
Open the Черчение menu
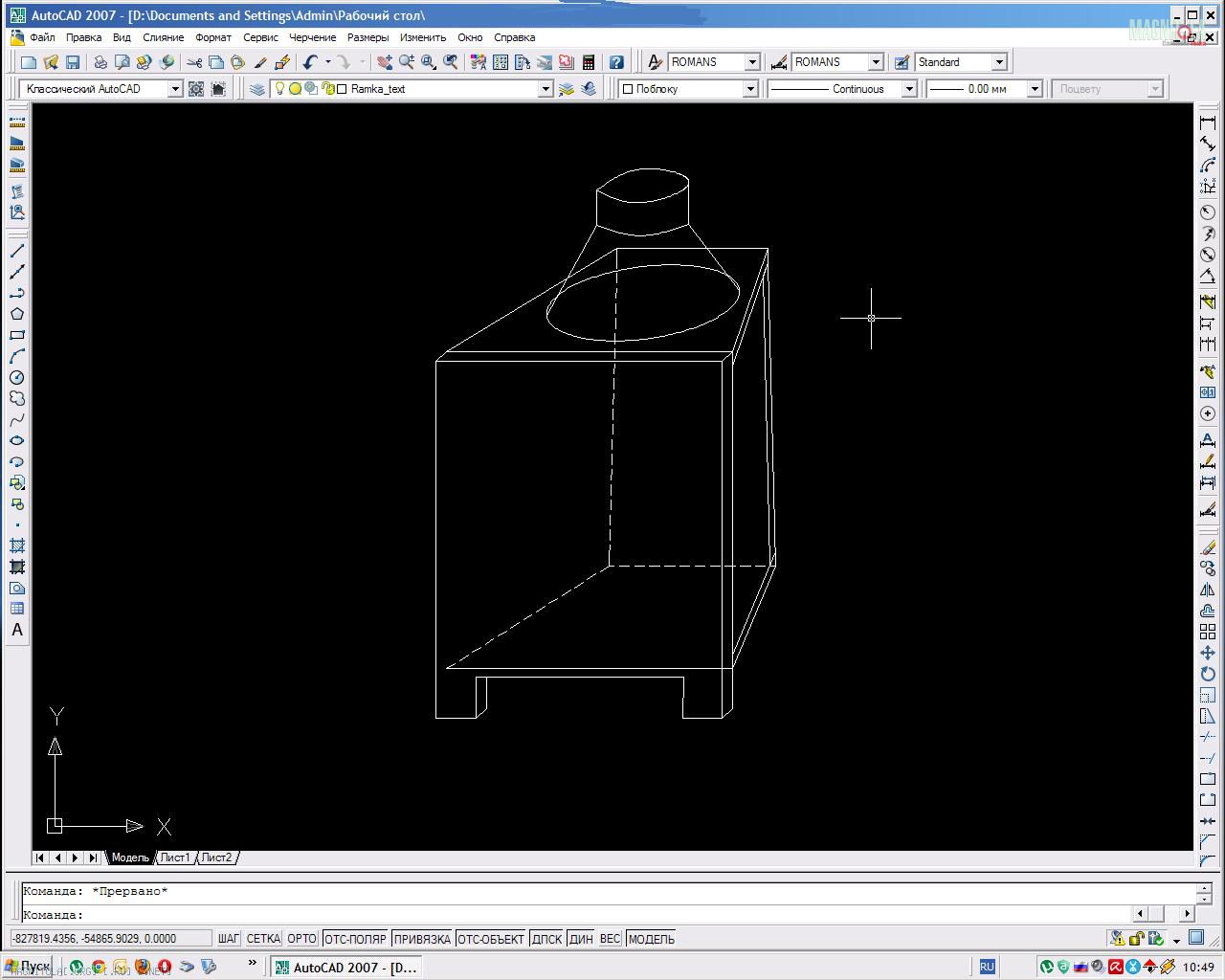click(313, 37)
